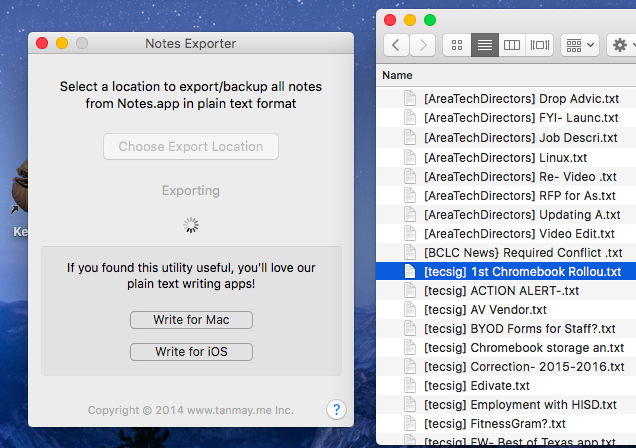Select [AreaTechDirectors] Drop Advic.txt file

[x=506, y=99]
